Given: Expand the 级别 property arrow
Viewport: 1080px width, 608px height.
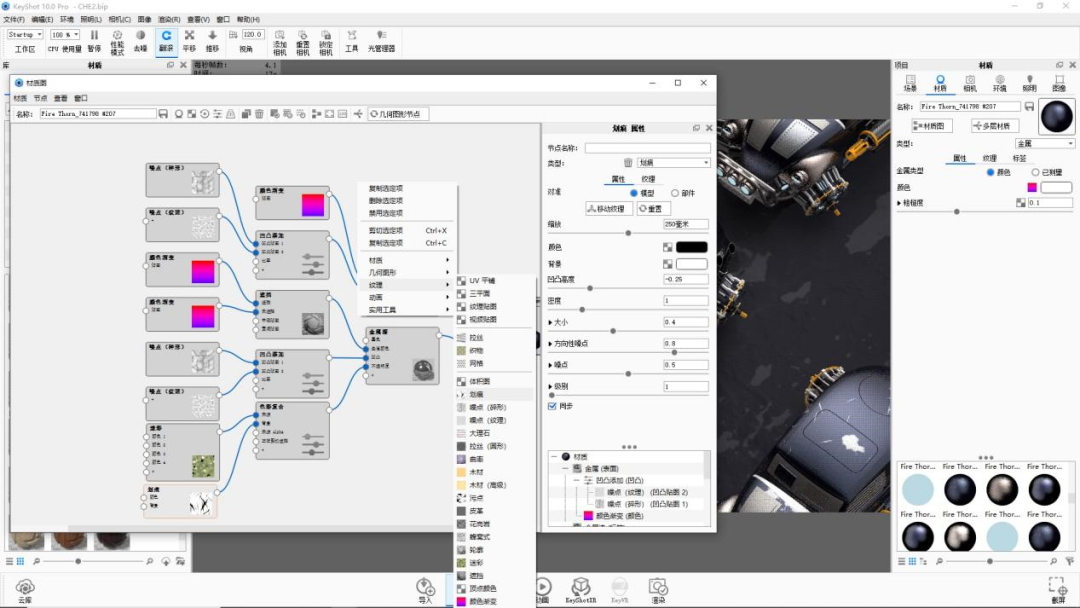Looking at the screenshot, I should [550, 386].
